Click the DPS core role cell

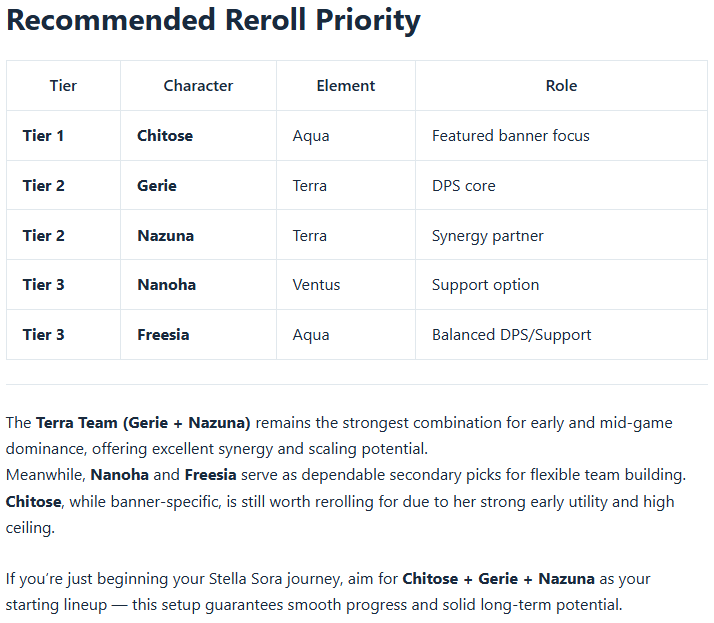463,186
